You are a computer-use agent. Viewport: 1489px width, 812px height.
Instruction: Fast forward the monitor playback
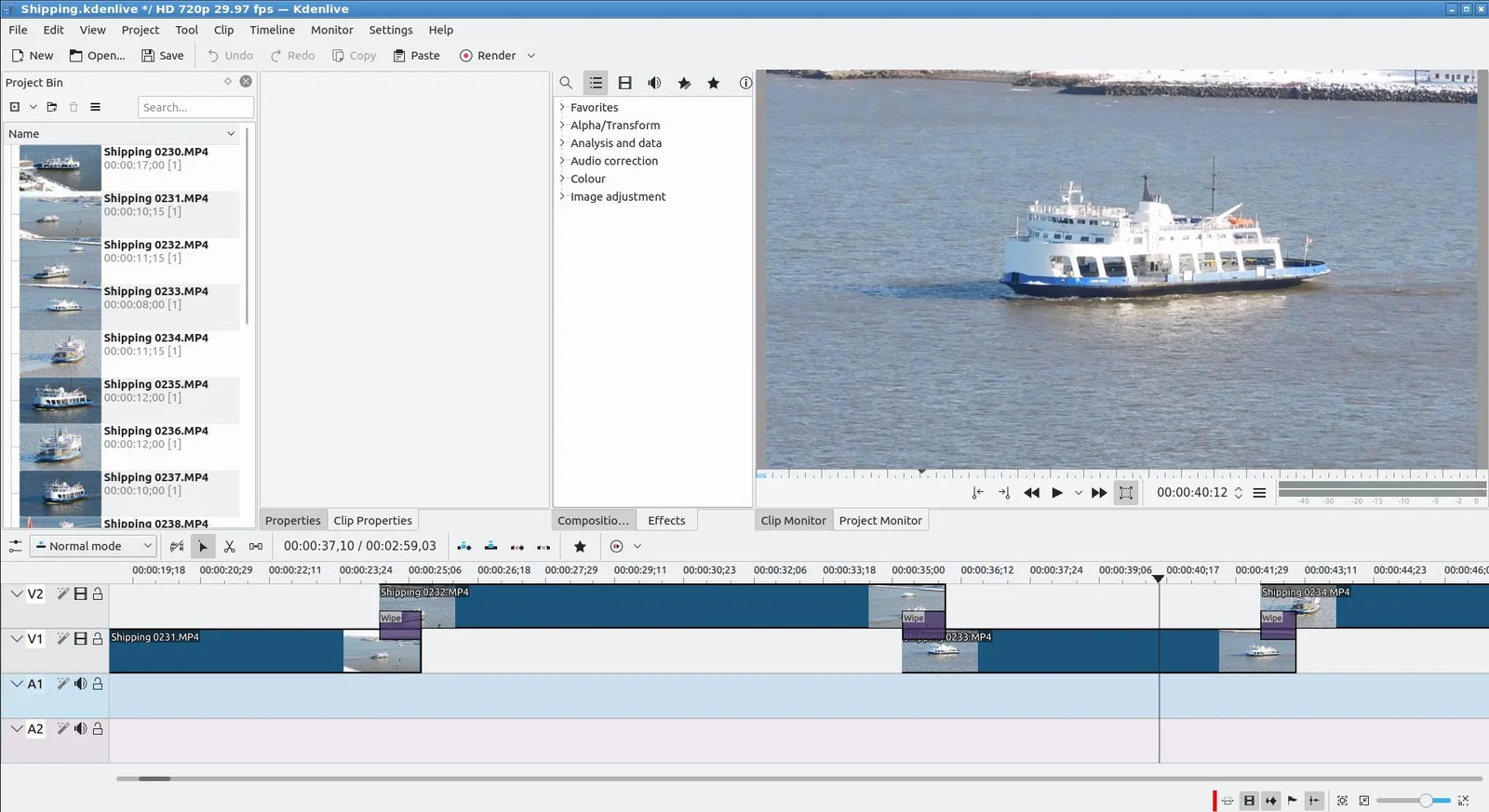pyautogui.click(x=1099, y=493)
